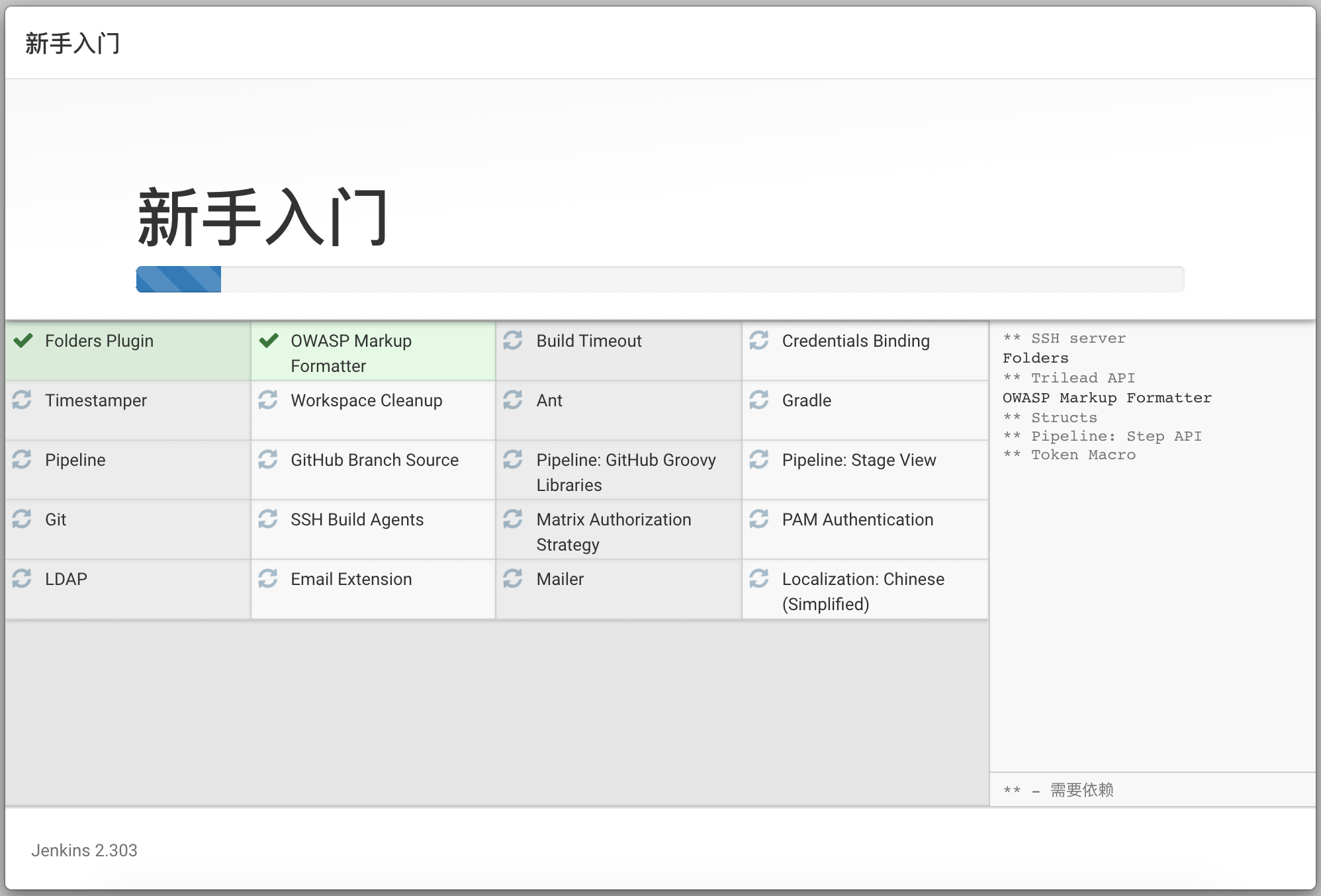Select the Folders Plugin label

[x=99, y=341]
